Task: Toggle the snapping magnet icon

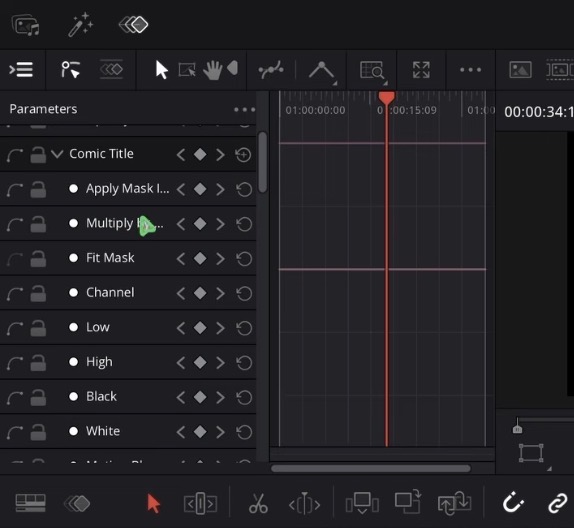Action: [x=513, y=503]
